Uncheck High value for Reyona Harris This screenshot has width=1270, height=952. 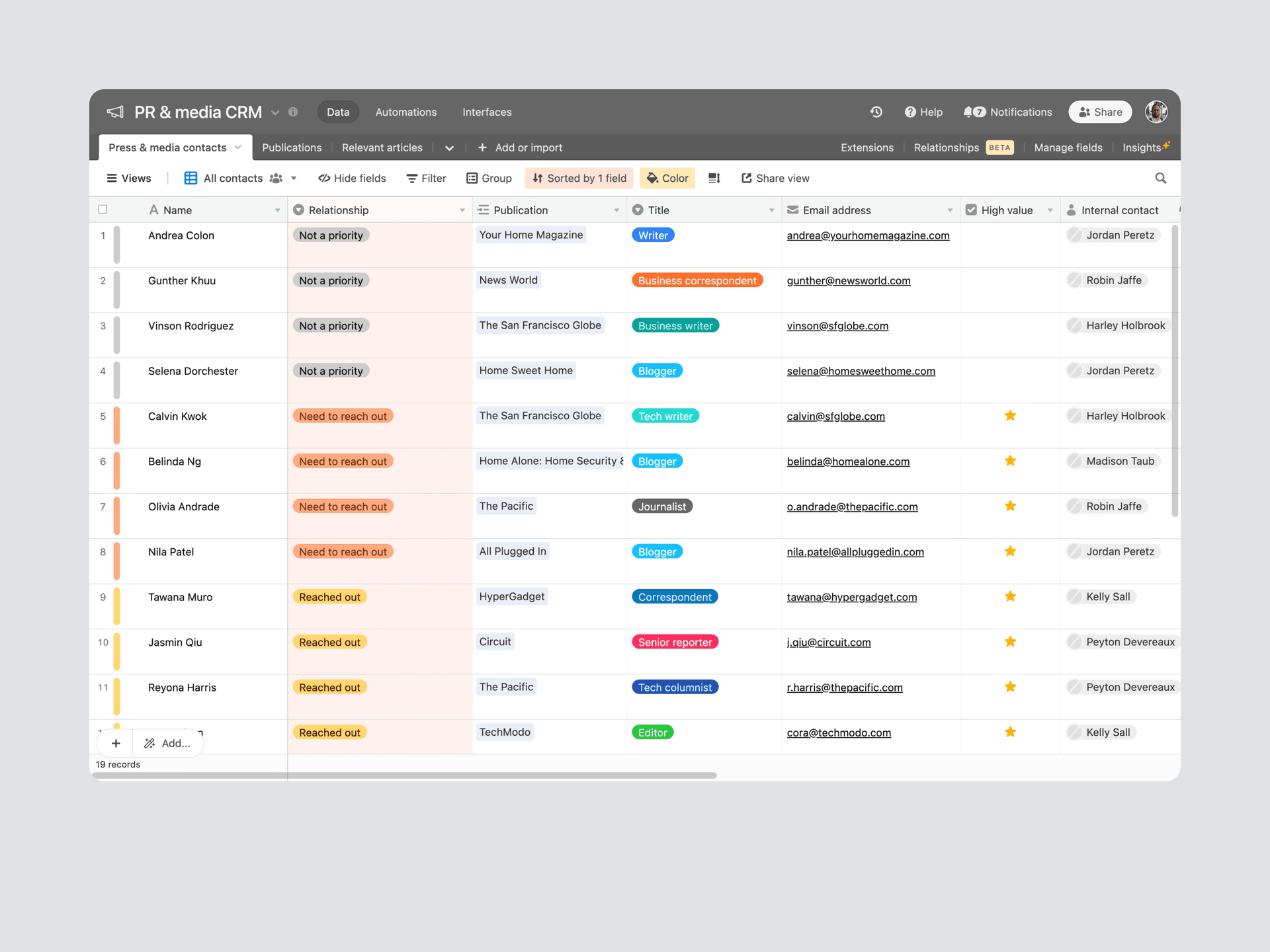pos(1010,687)
